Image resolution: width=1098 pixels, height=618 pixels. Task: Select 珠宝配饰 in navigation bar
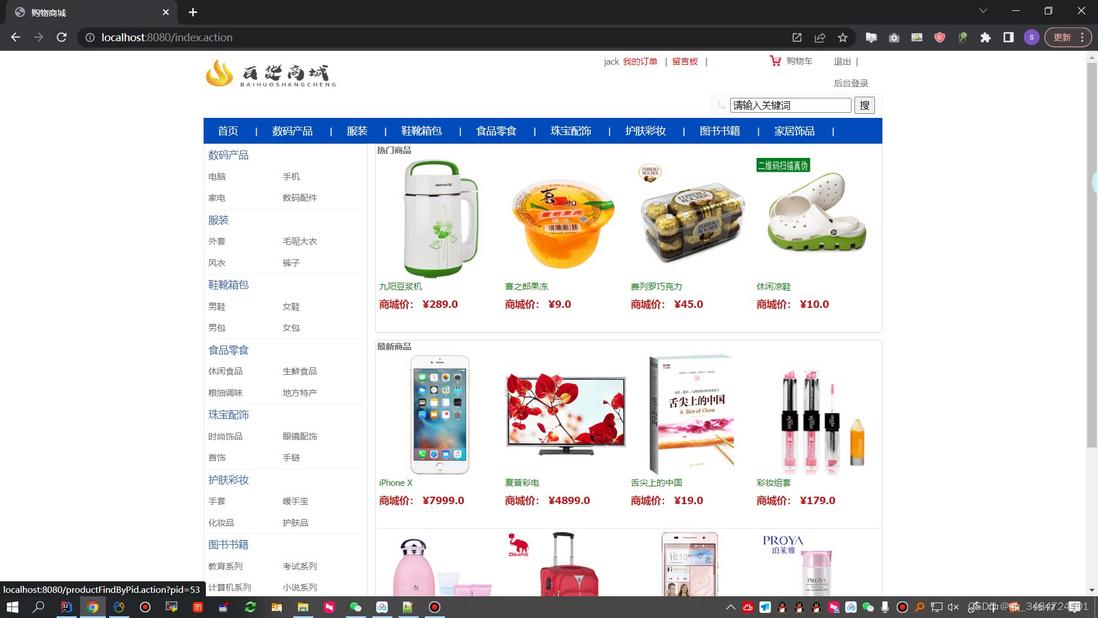coord(571,131)
